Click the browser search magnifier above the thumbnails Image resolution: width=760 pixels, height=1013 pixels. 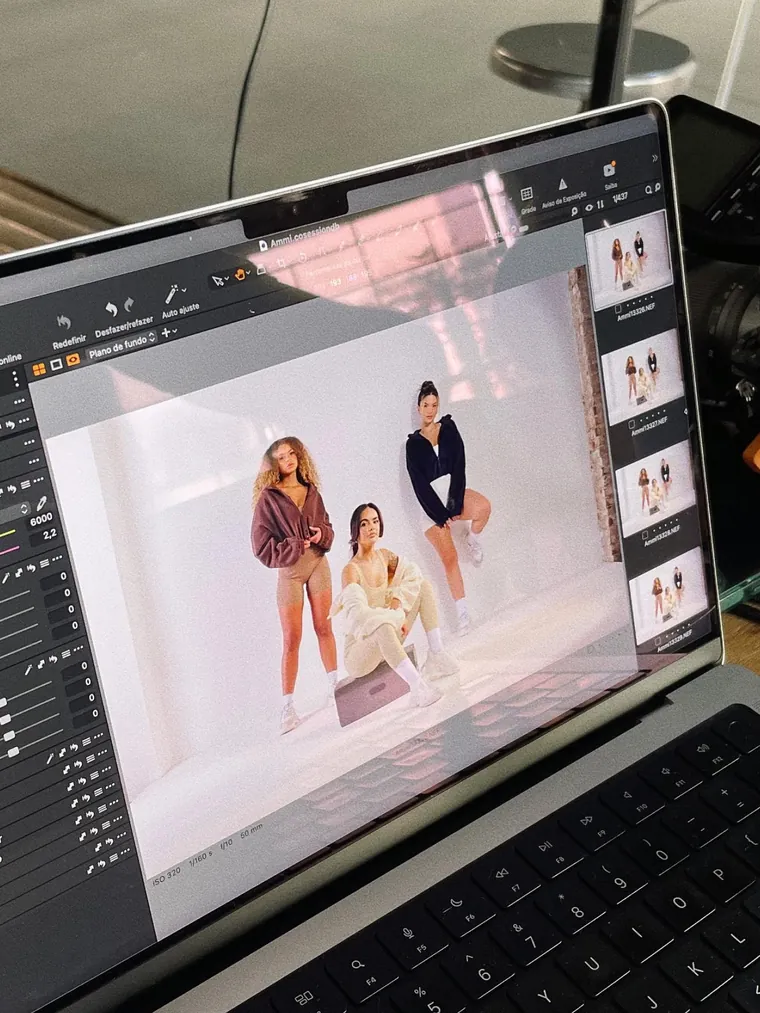click(x=649, y=190)
